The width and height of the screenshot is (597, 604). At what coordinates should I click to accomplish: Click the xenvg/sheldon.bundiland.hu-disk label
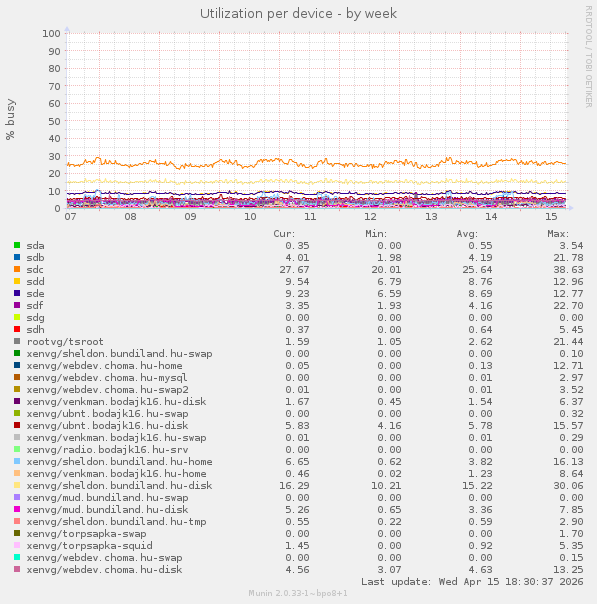pyautogui.click(x=119, y=485)
